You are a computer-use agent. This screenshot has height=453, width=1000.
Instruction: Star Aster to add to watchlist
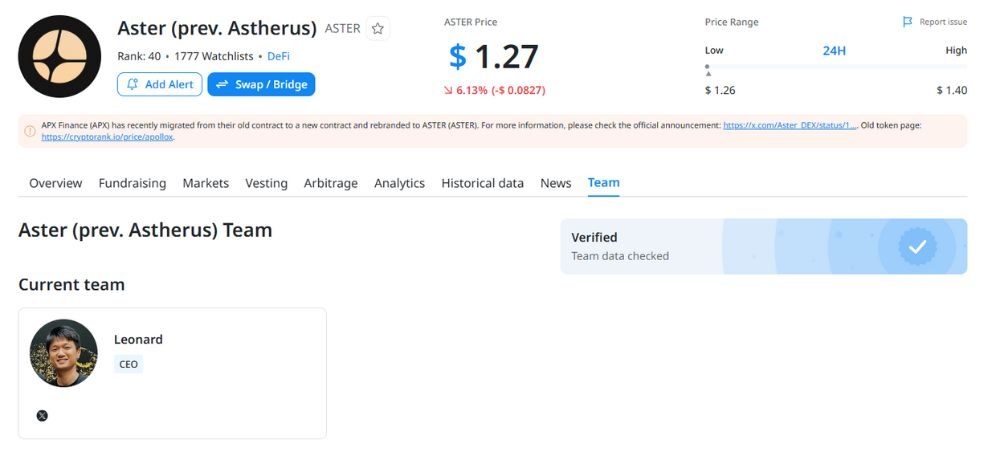[378, 29]
